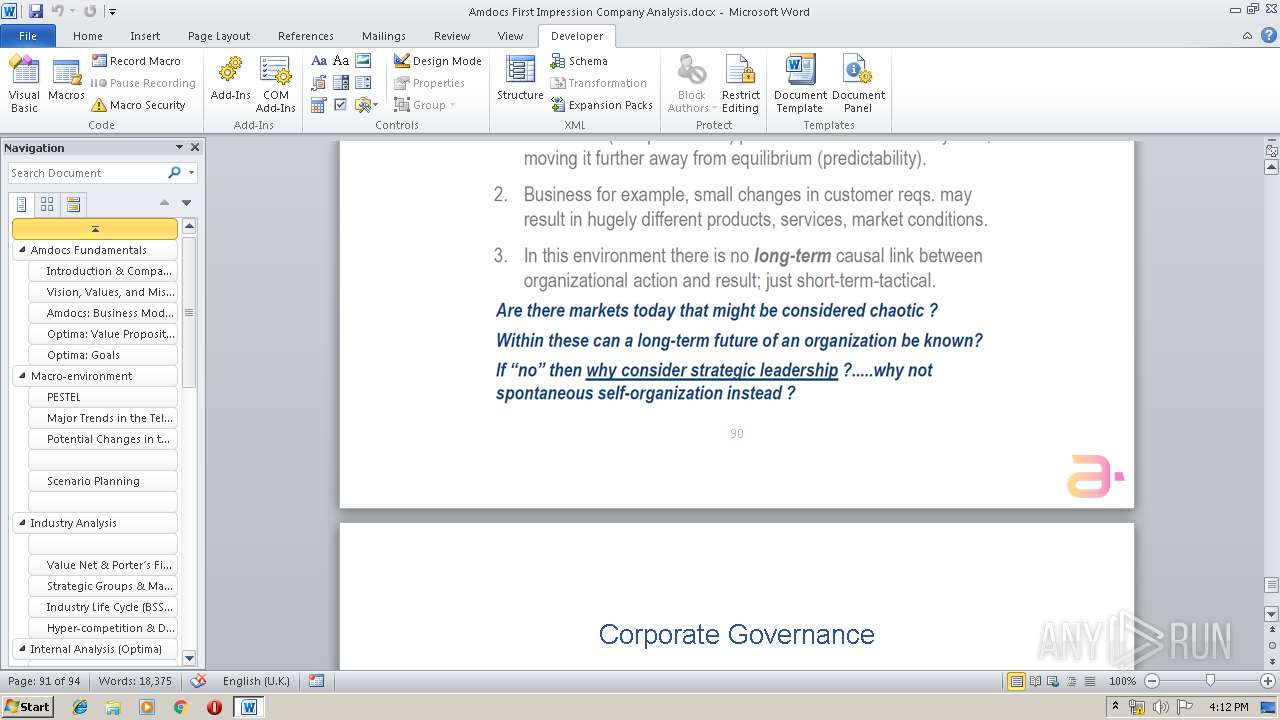
Task: Insert Combo Box content control
Action: [341, 83]
